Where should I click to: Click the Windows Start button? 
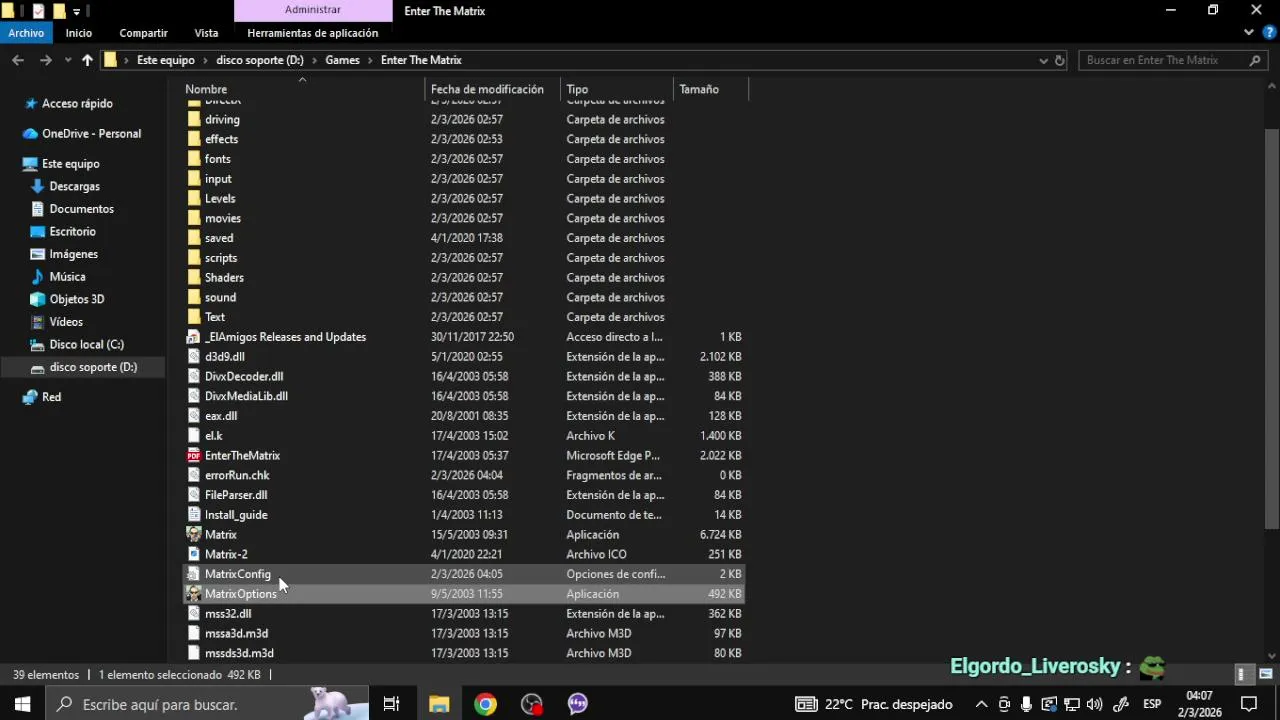click(22, 704)
